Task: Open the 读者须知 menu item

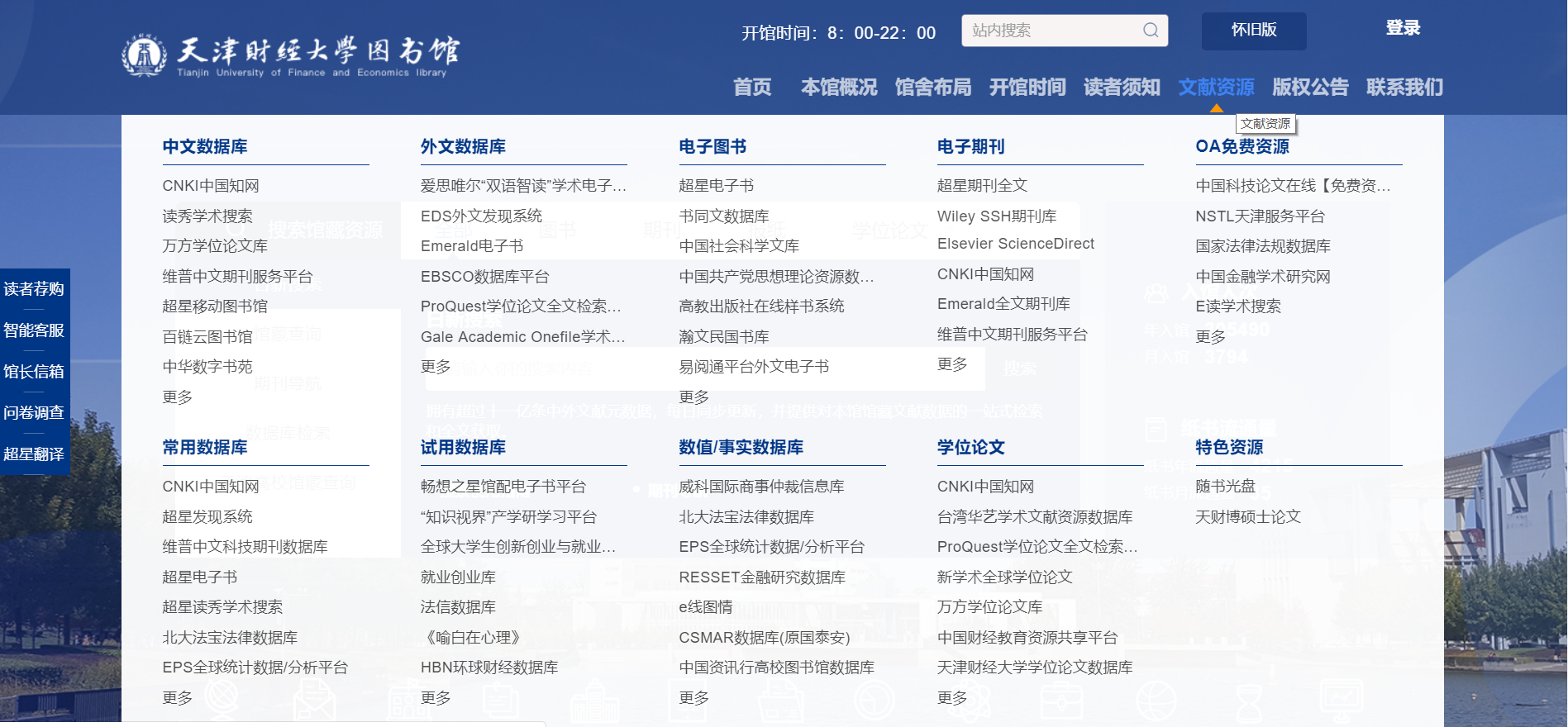Action: [1122, 87]
